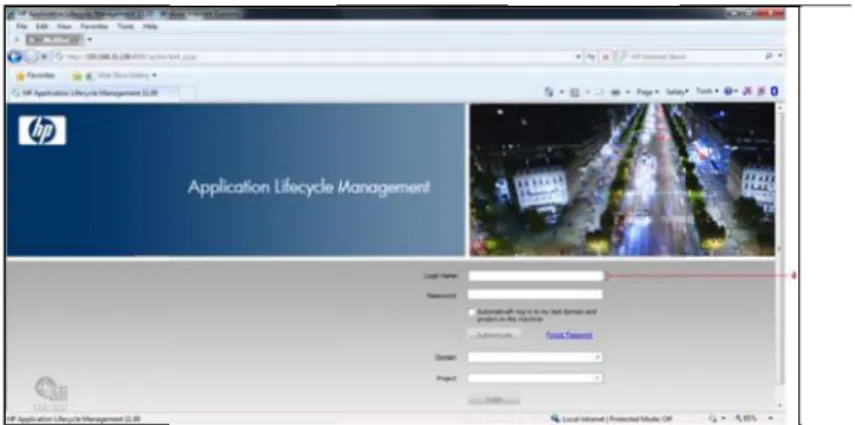
Task: Click the browser address bar URL field
Action: [314, 56]
